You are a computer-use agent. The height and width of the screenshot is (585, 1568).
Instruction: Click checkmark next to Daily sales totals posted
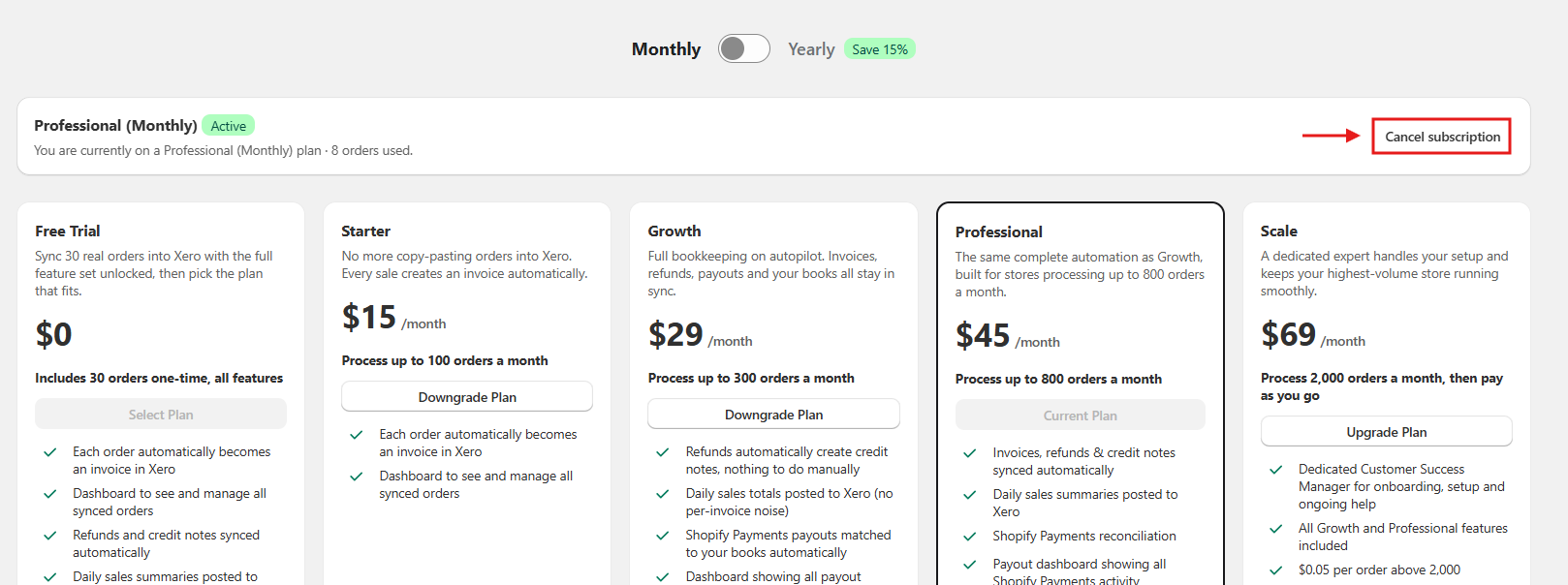pos(663,494)
